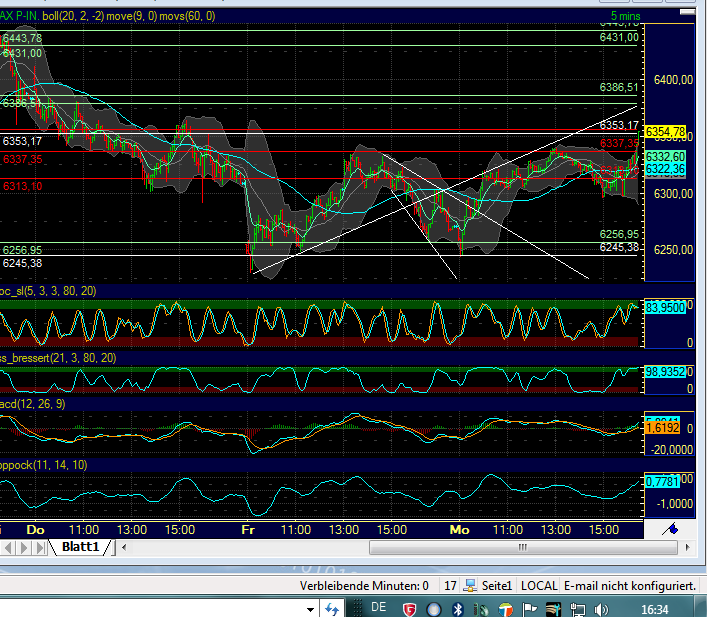Click 'Seite1' in the status bar
The width and height of the screenshot is (707, 617).
tap(496, 586)
